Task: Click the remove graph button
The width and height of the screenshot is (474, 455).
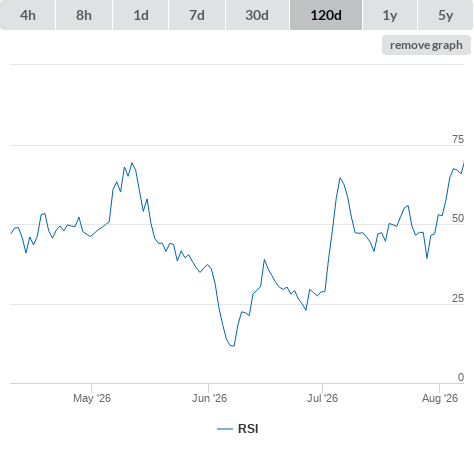Action: [x=426, y=45]
